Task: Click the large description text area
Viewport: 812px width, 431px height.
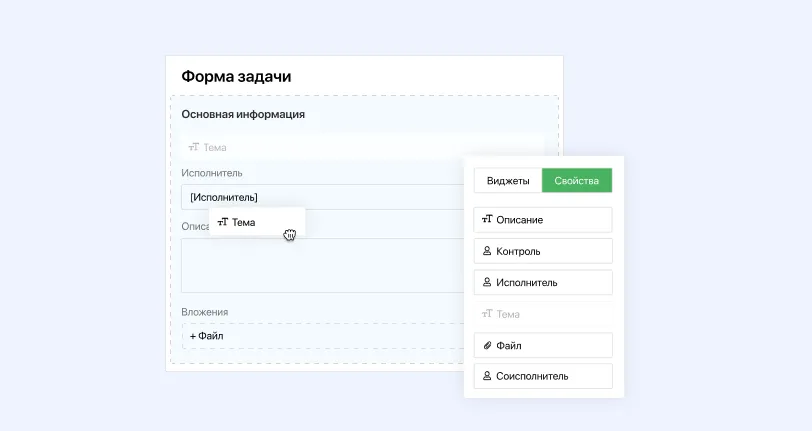Action: coord(323,265)
